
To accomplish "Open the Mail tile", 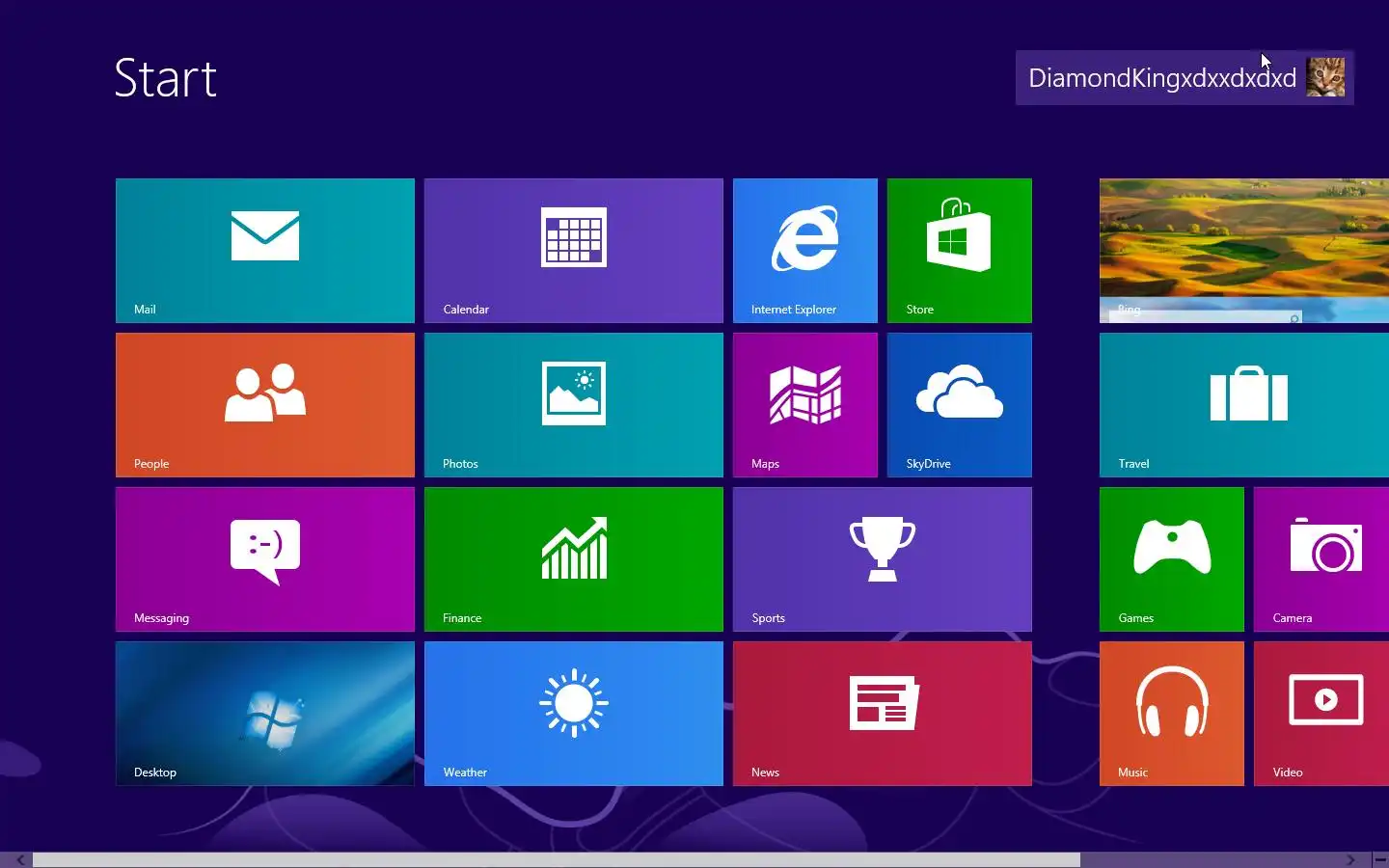I will [265, 251].
